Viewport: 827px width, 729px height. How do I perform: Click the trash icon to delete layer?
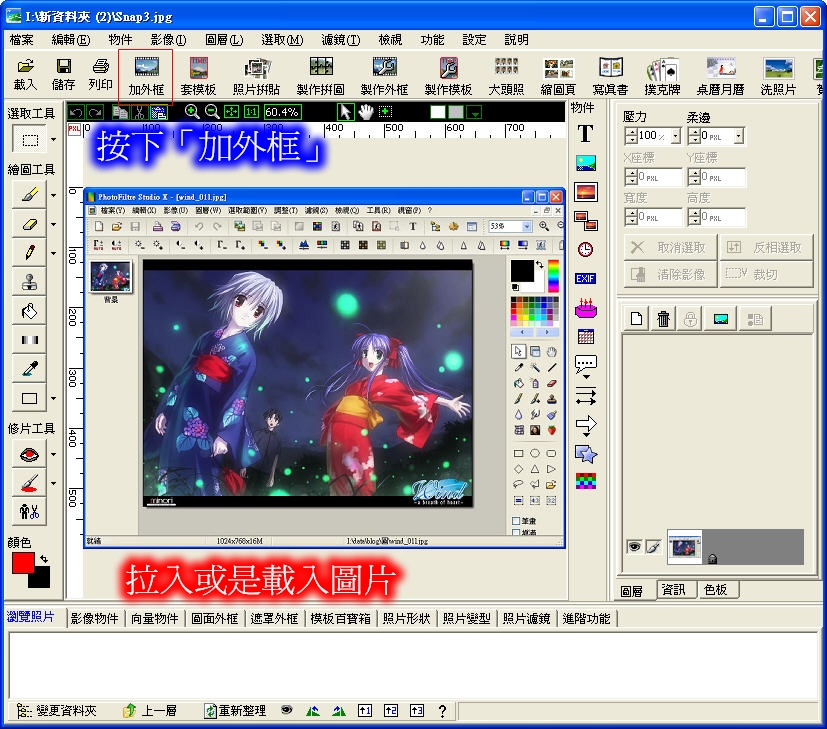tap(663, 319)
